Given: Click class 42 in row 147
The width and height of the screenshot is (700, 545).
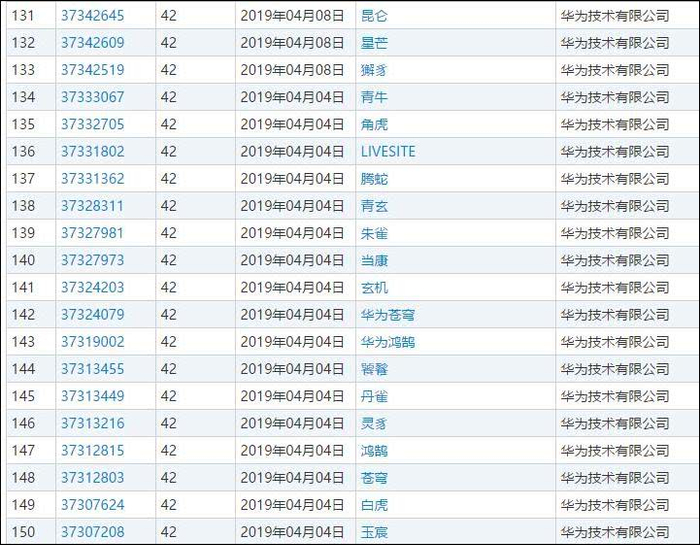Looking at the screenshot, I should [x=168, y=451].
